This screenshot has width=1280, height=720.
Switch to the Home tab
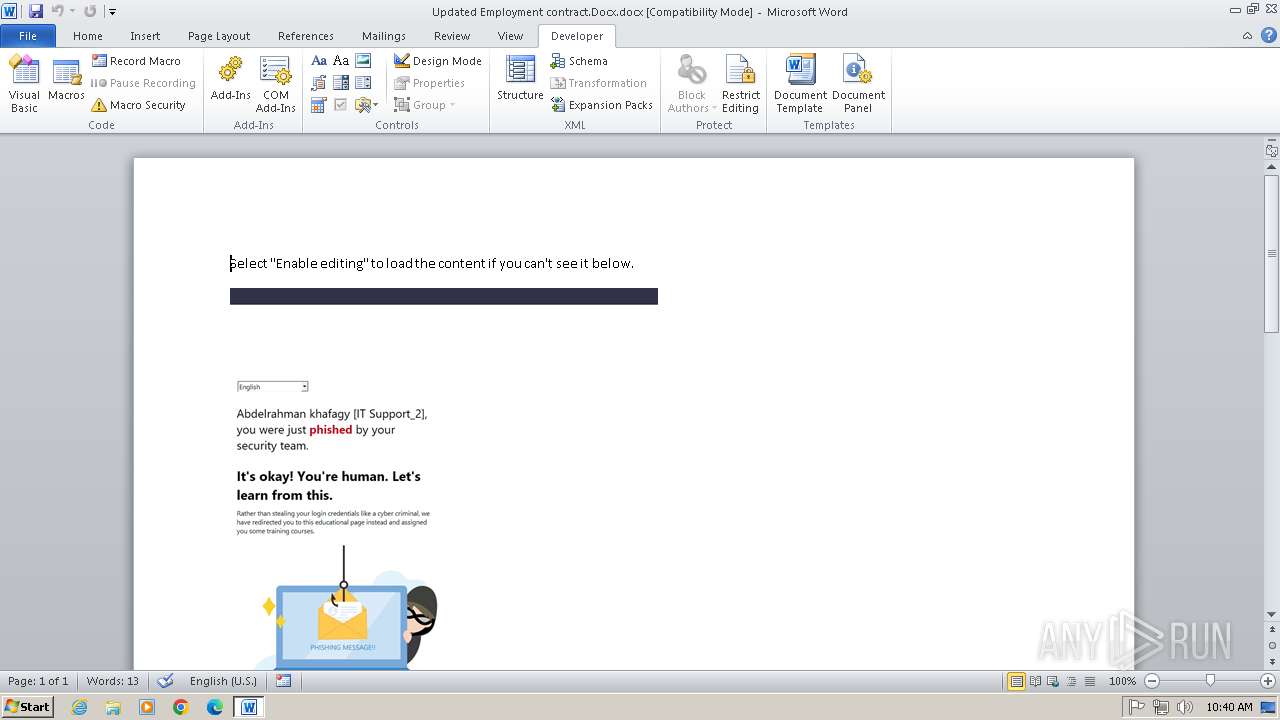click(88, 36)
